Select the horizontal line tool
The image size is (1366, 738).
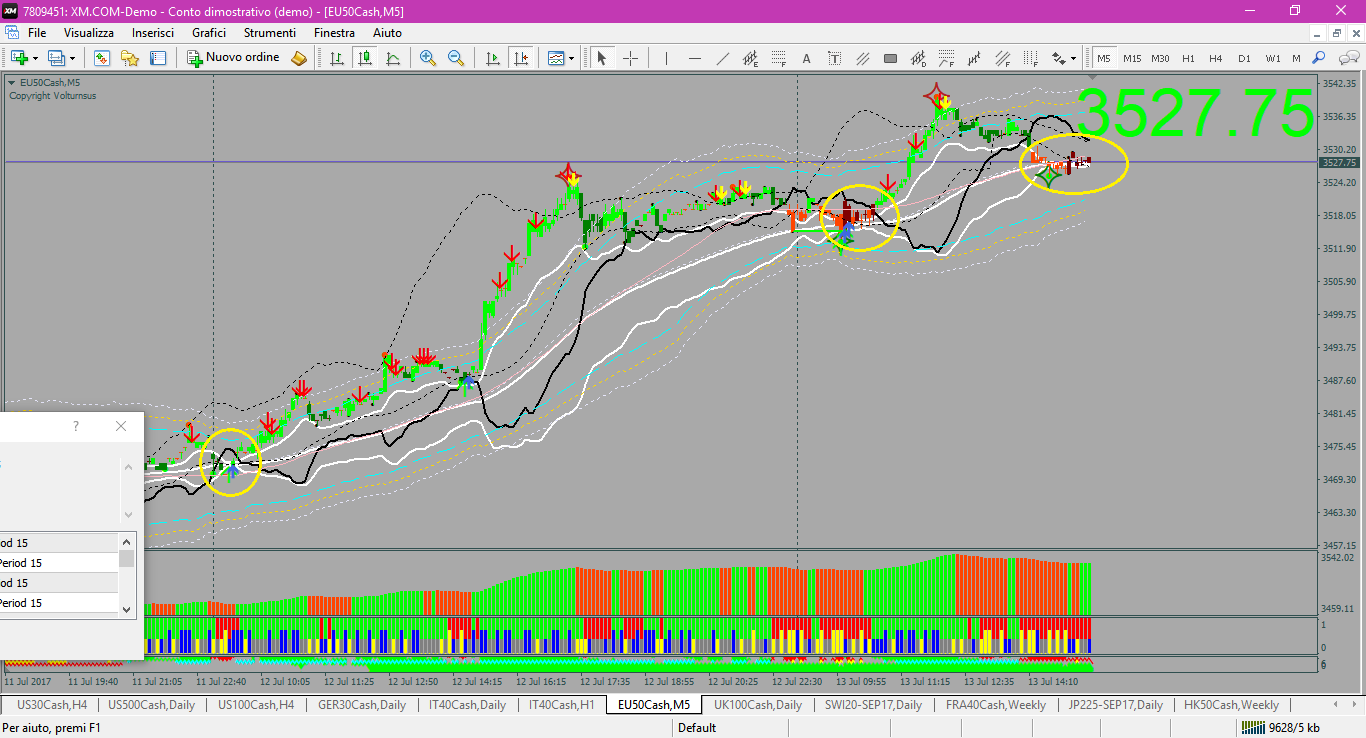tap(695, 58)
